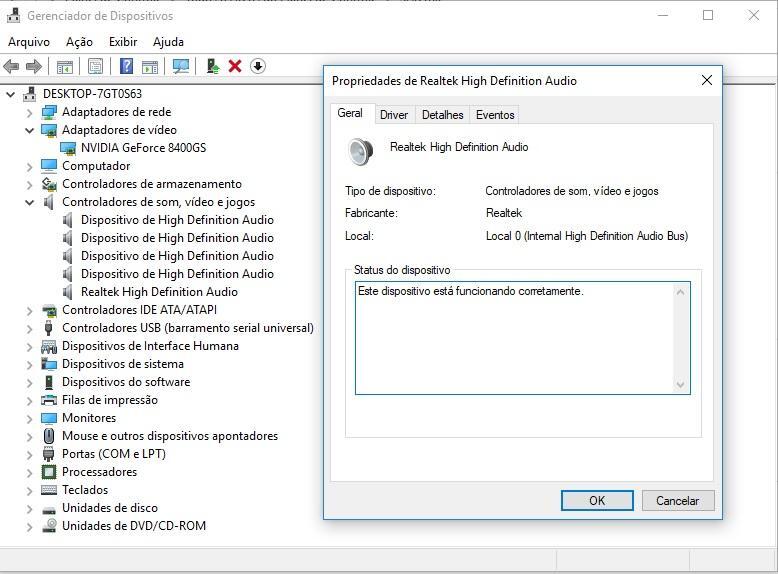Click the action pane toolbar icon
Viewport: 778px width, 574px height.
point(149,66)
